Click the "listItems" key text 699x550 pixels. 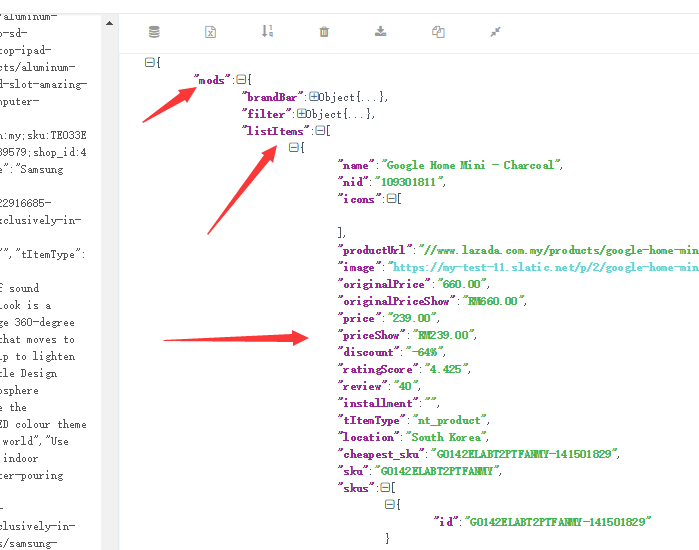275,131
